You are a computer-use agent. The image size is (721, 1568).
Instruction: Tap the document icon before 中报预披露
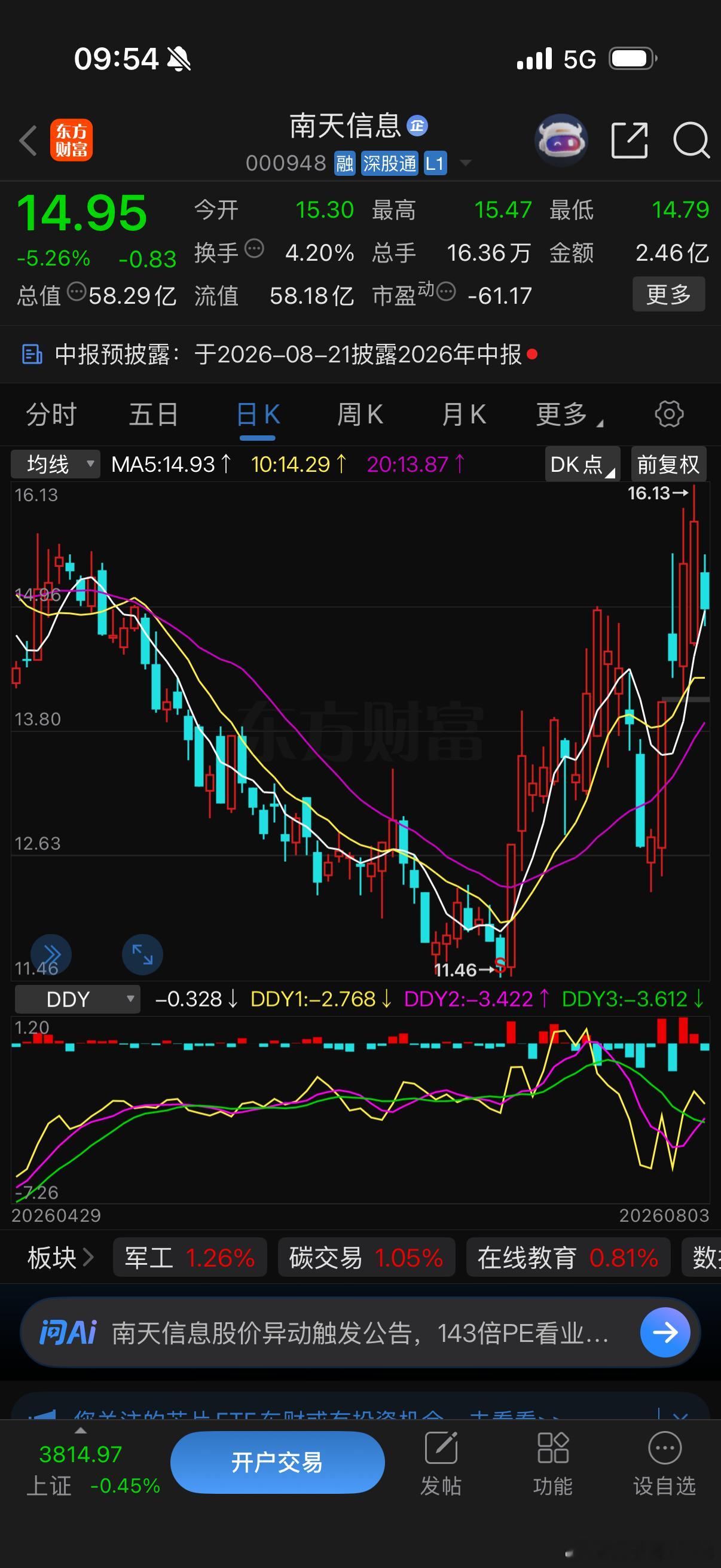[x=32, y=354]
